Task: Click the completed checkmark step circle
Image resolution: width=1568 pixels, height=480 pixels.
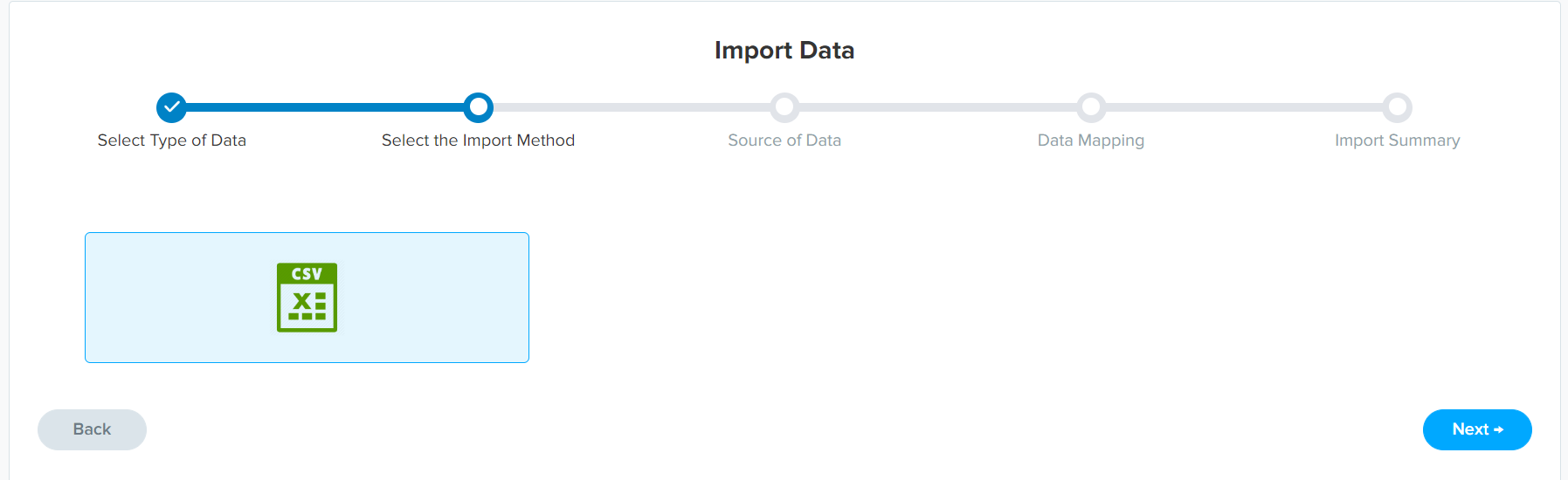Action: 172,107
